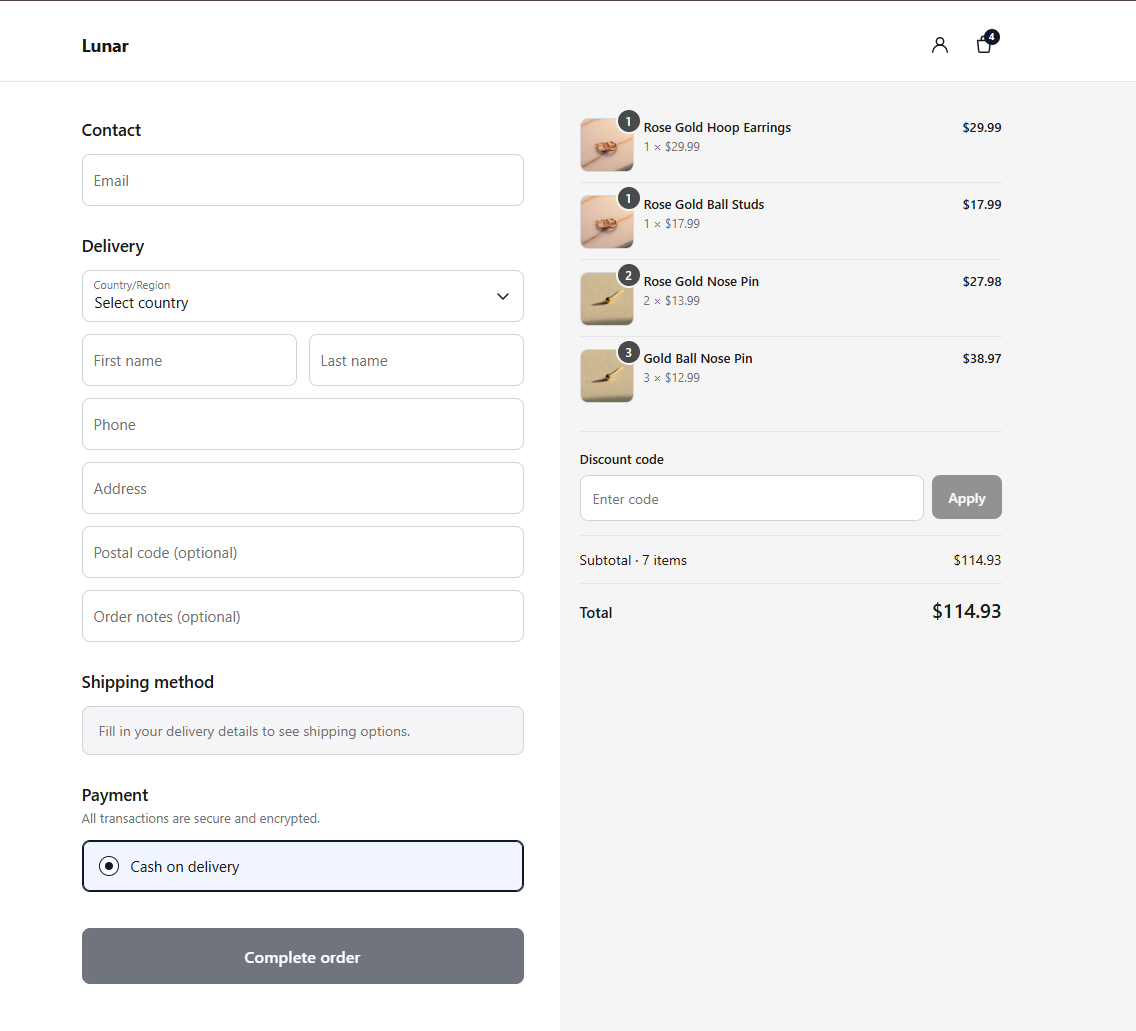Click the Order notes field
1136x1031 pixels.
click(303, 616)
